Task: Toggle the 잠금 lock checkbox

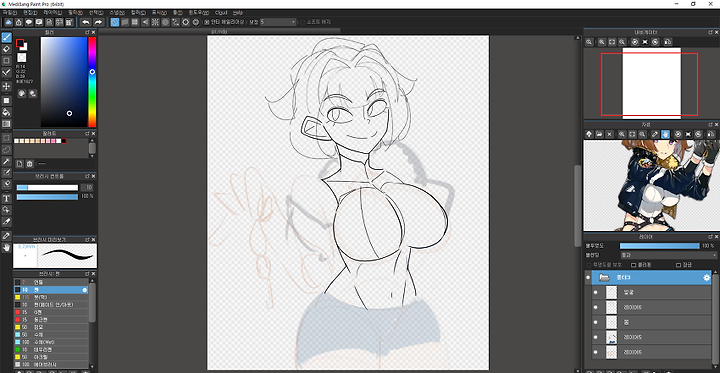Action: click(678, 265)
